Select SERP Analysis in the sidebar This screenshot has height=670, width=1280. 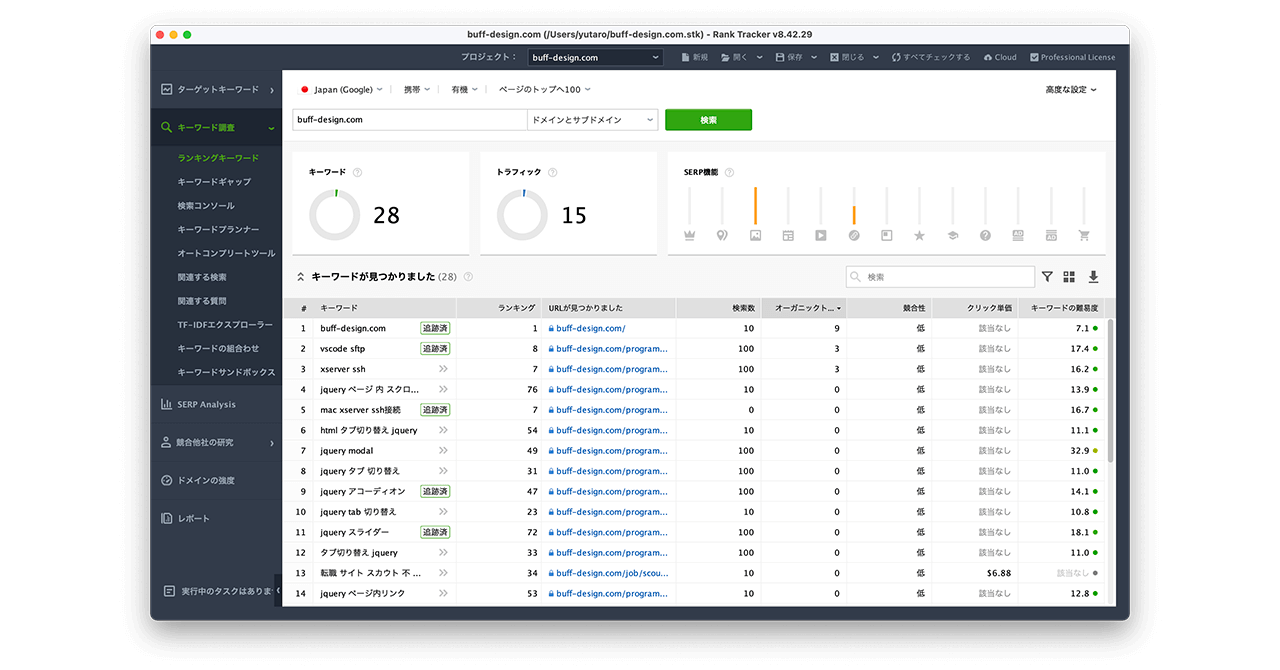coord(206,405)
